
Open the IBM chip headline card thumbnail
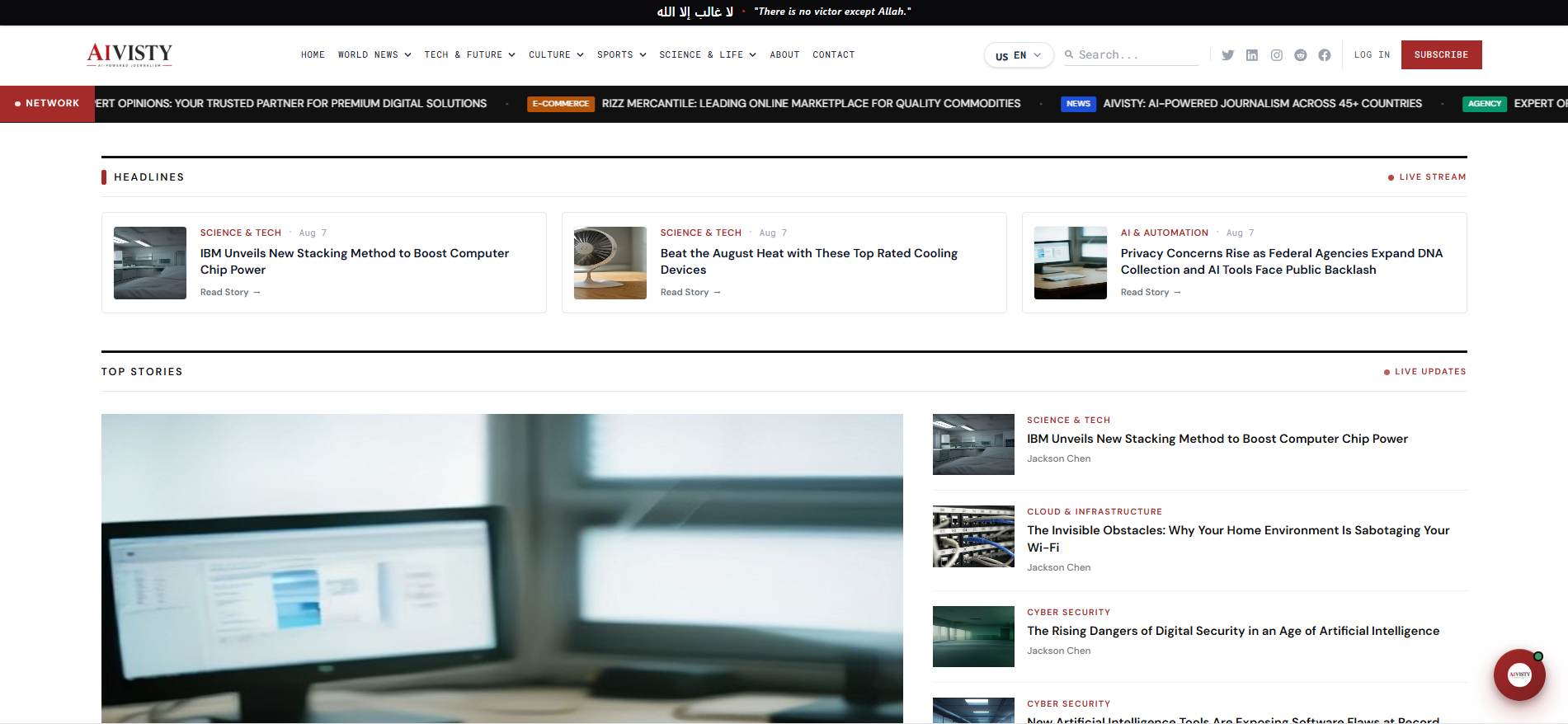tap(150, 263)
